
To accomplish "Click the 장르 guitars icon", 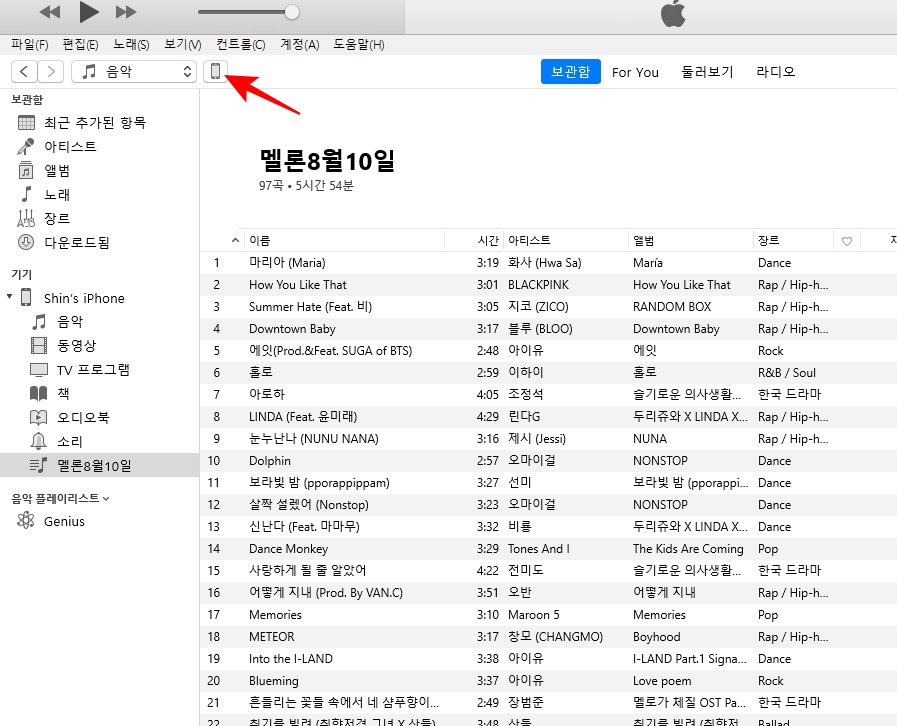I will [26, 218].
